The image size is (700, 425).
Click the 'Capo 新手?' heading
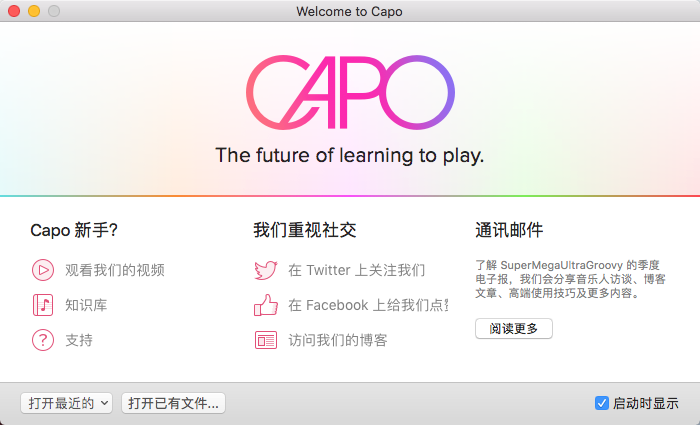pos(74,230)
